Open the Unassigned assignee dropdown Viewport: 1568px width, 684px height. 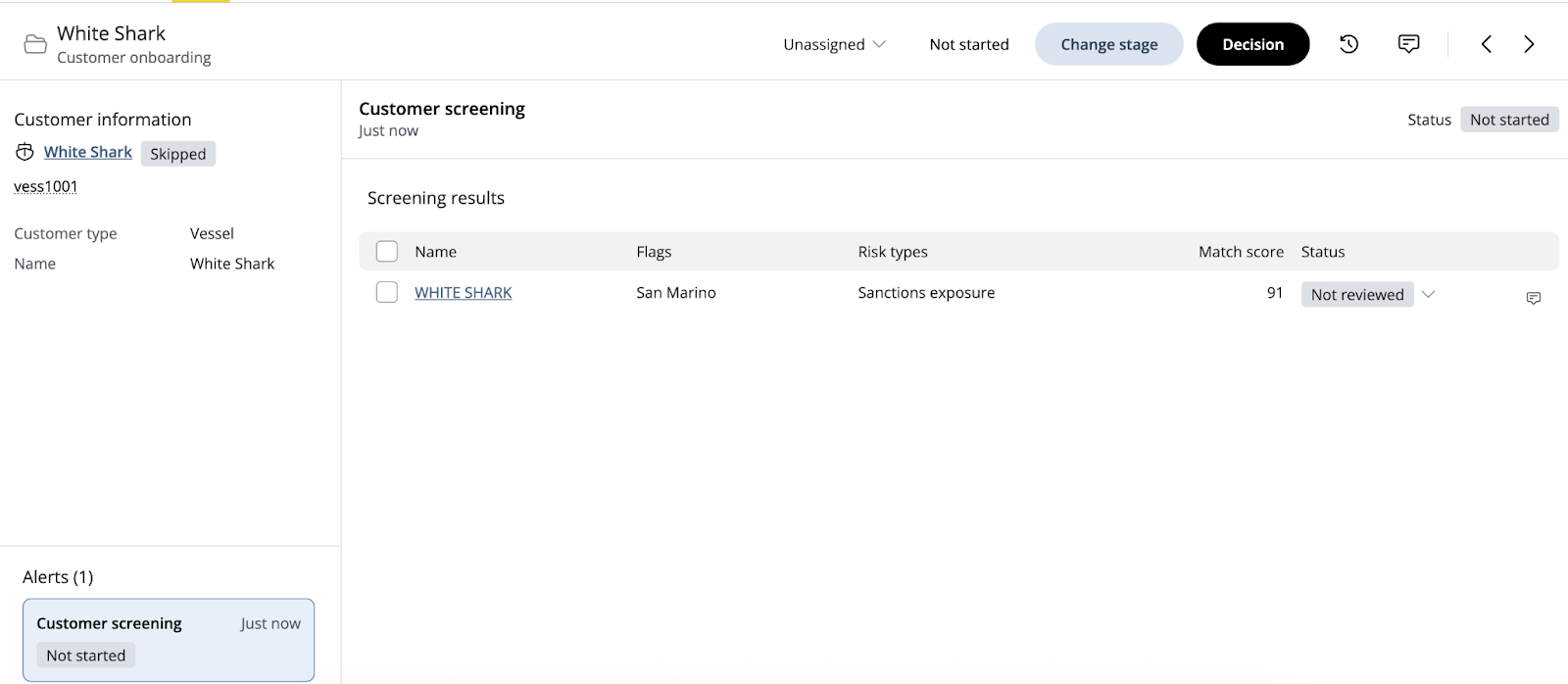coord(834,44)
